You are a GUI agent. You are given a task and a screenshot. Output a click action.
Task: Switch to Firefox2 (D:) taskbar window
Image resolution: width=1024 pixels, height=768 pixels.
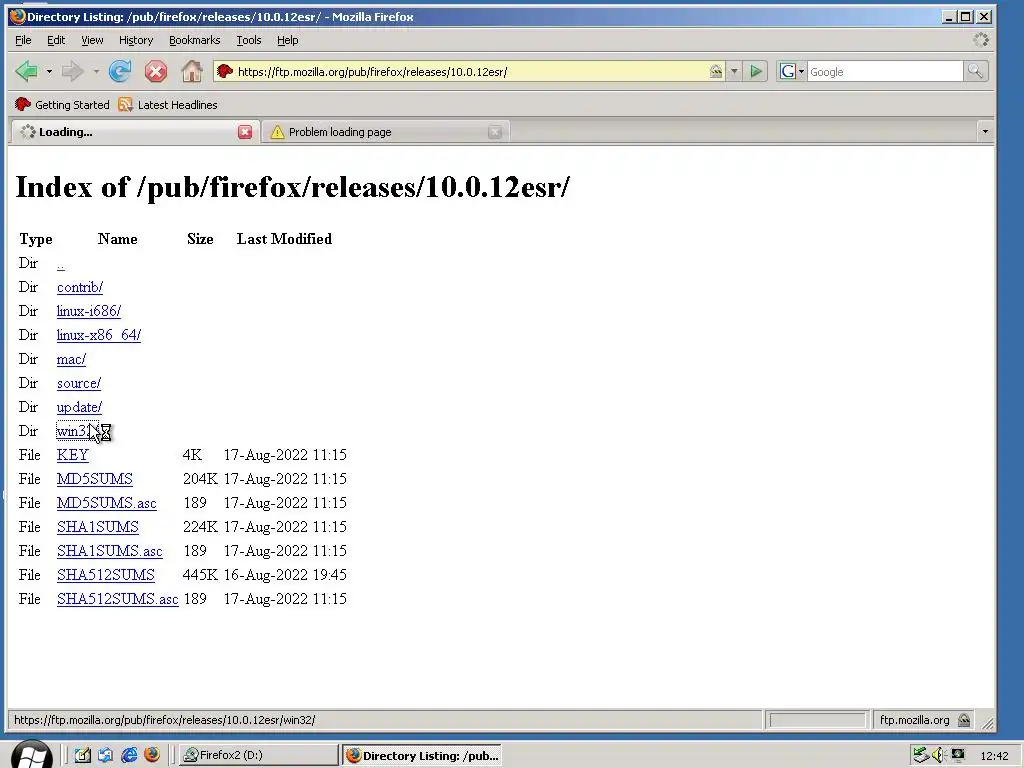pos(258,756)
